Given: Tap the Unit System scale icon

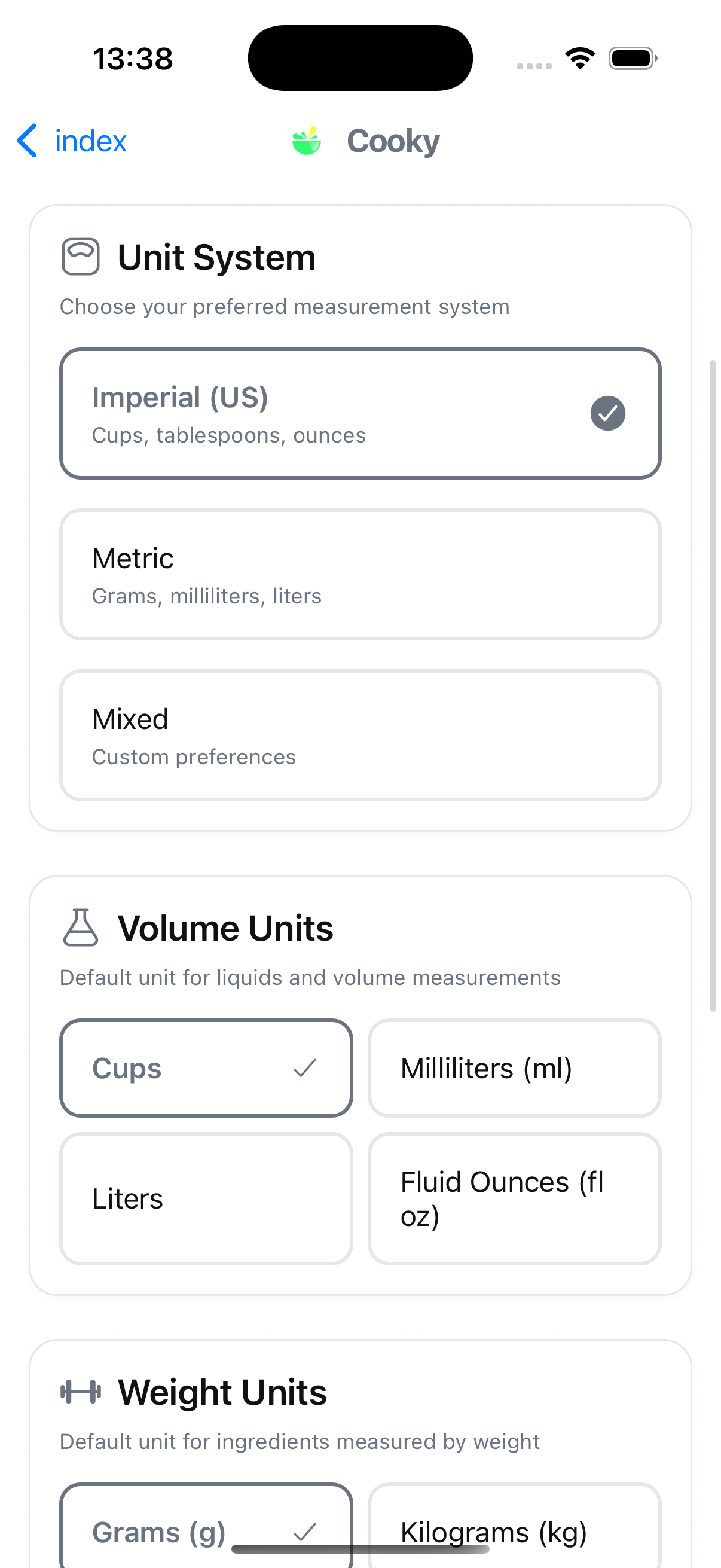Looking at the screenshot, I should [x=80, y=257].
